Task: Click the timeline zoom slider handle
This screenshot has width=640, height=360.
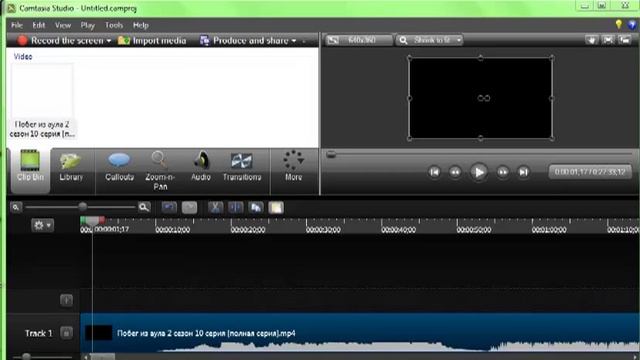Action: click(x=83, y=207)
